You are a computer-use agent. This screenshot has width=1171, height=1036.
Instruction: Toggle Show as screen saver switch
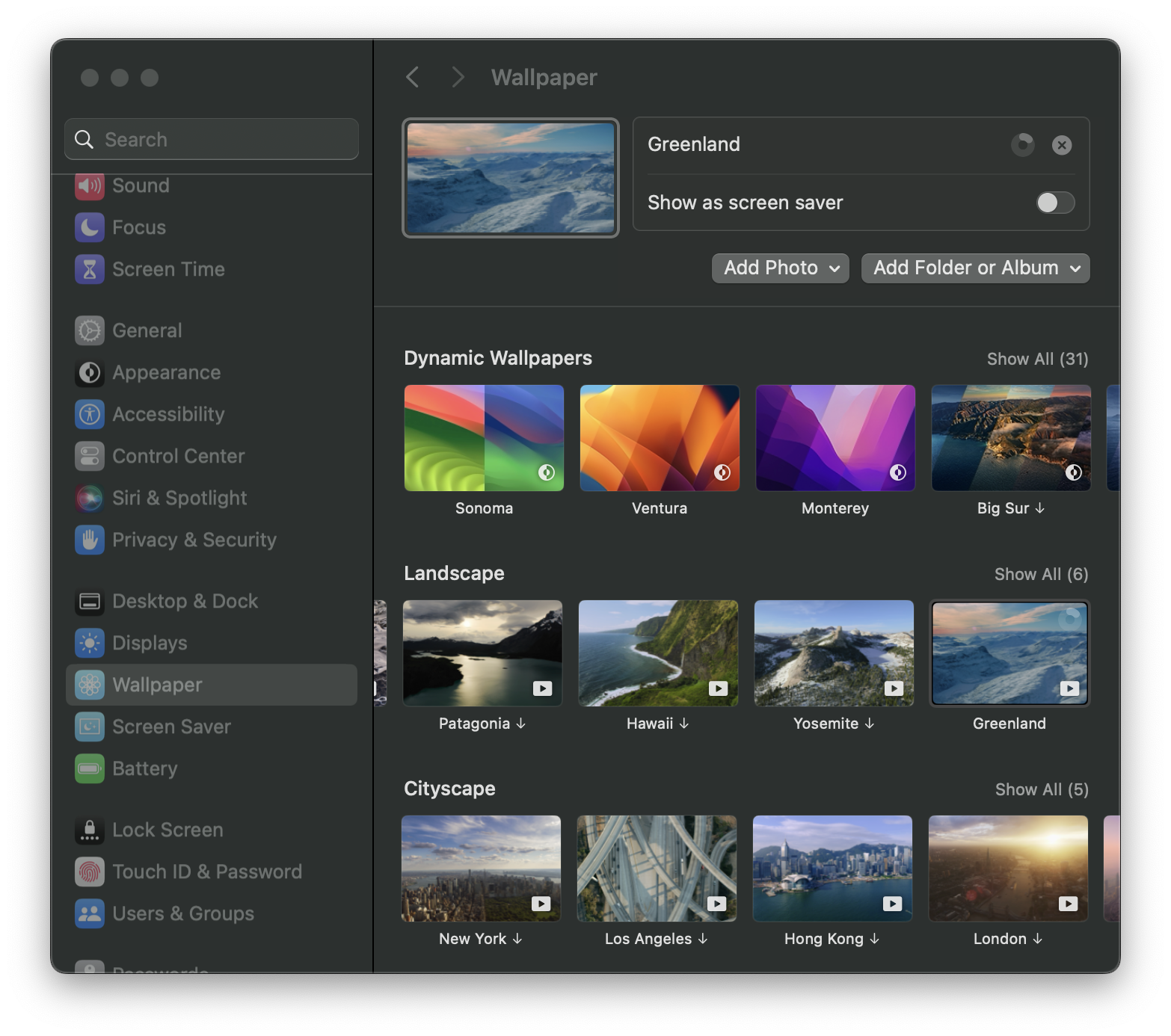1056,203
